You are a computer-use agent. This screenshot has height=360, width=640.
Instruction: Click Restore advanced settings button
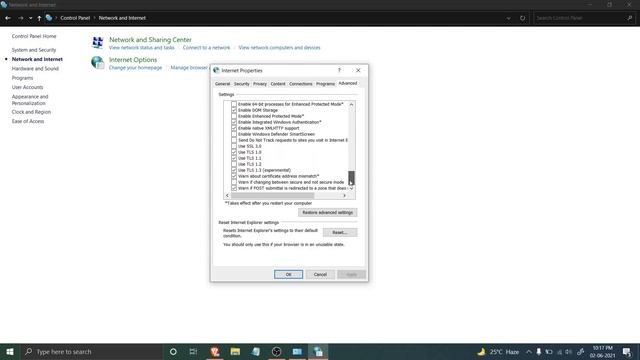coord(327,213)
